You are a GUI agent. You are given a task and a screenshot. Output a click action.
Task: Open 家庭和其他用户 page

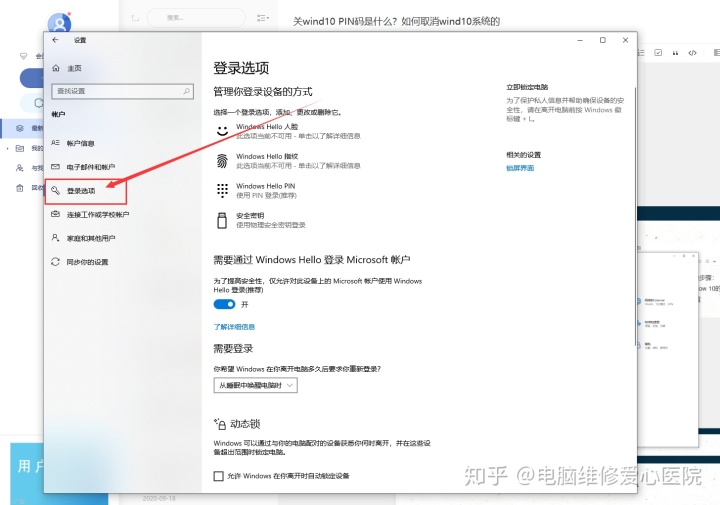pos(90,238)
